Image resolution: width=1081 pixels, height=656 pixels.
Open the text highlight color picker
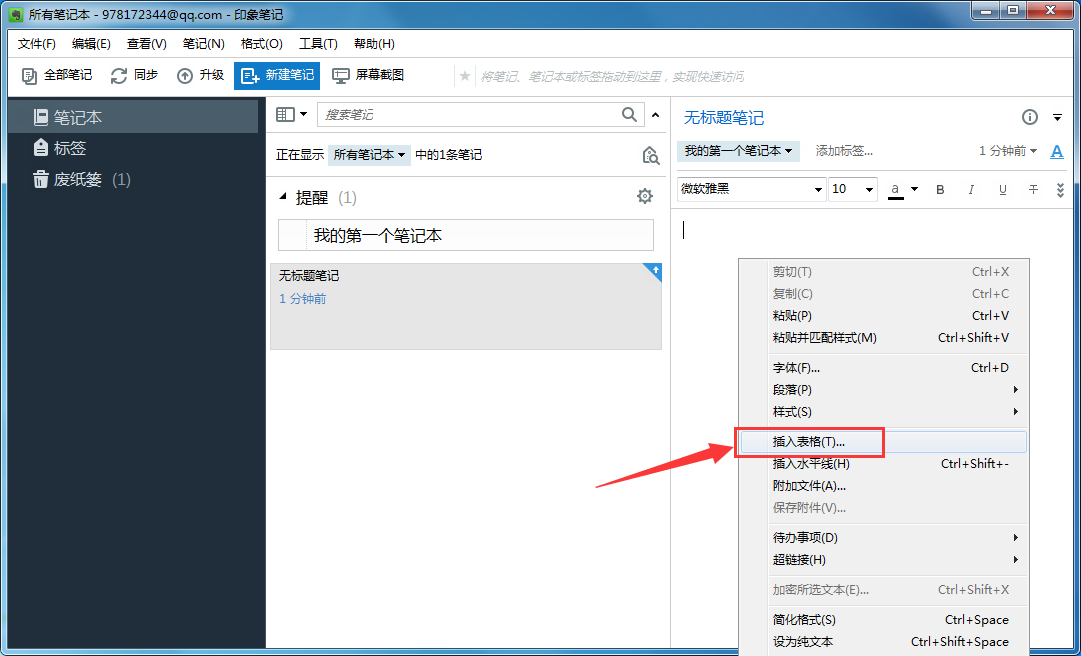pos(899,189)
